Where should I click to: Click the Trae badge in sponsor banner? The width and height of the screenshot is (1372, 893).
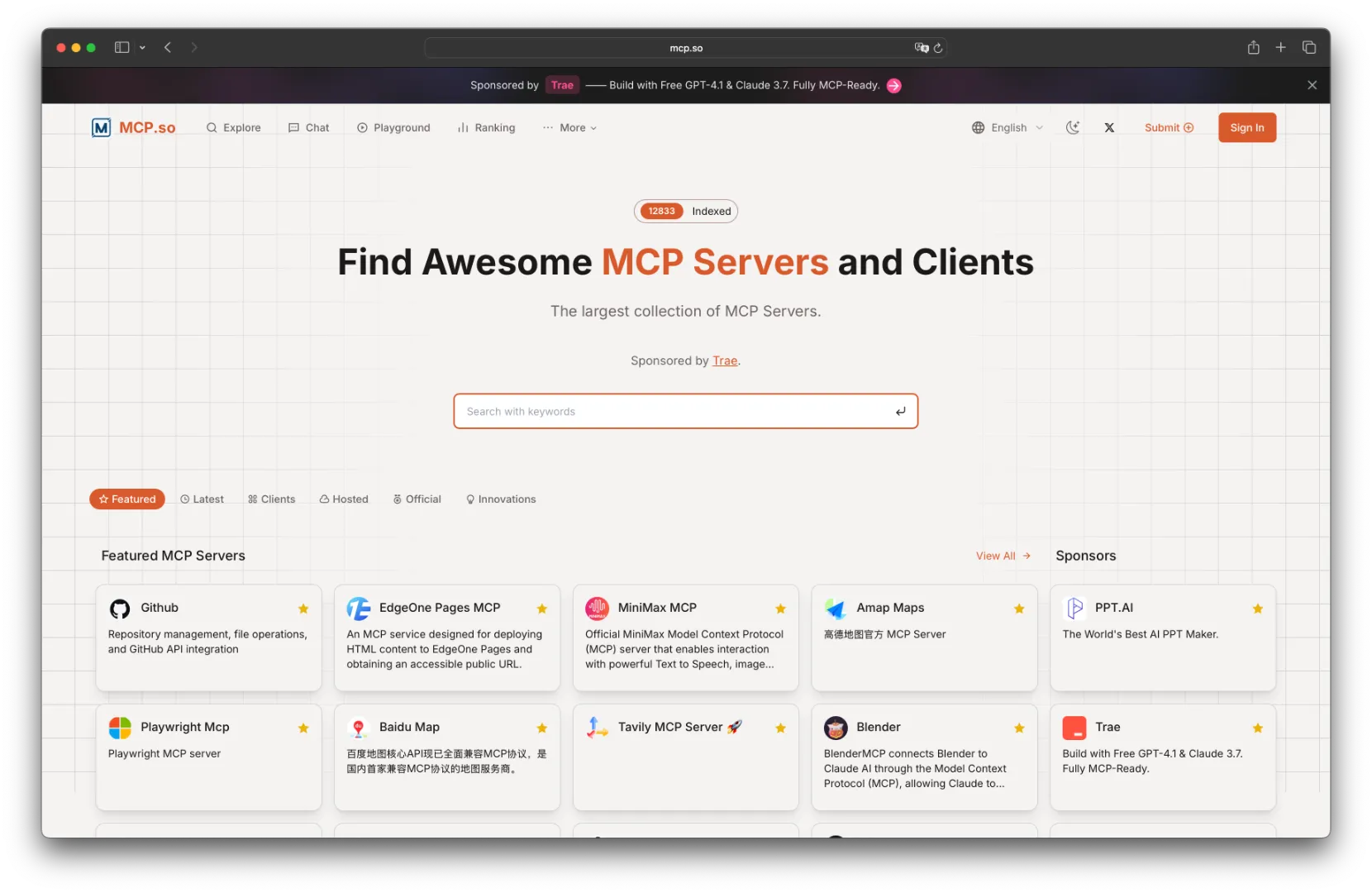tap(562, 85)
